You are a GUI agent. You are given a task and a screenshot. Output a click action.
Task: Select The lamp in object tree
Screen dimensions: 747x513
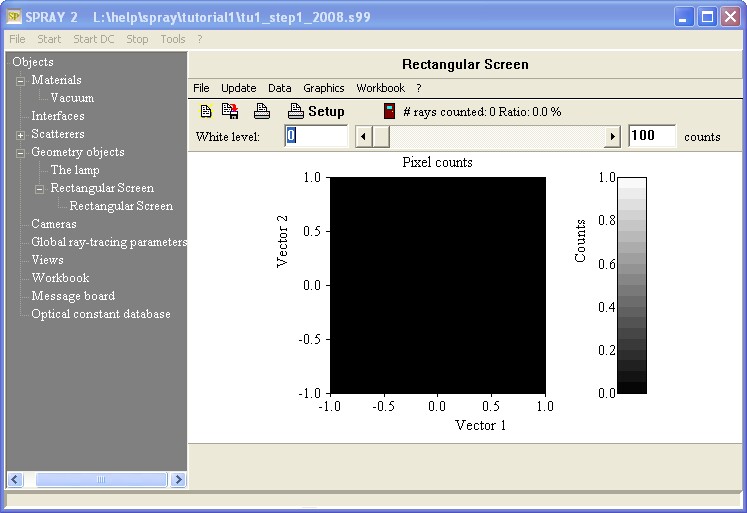click(75, 170)
